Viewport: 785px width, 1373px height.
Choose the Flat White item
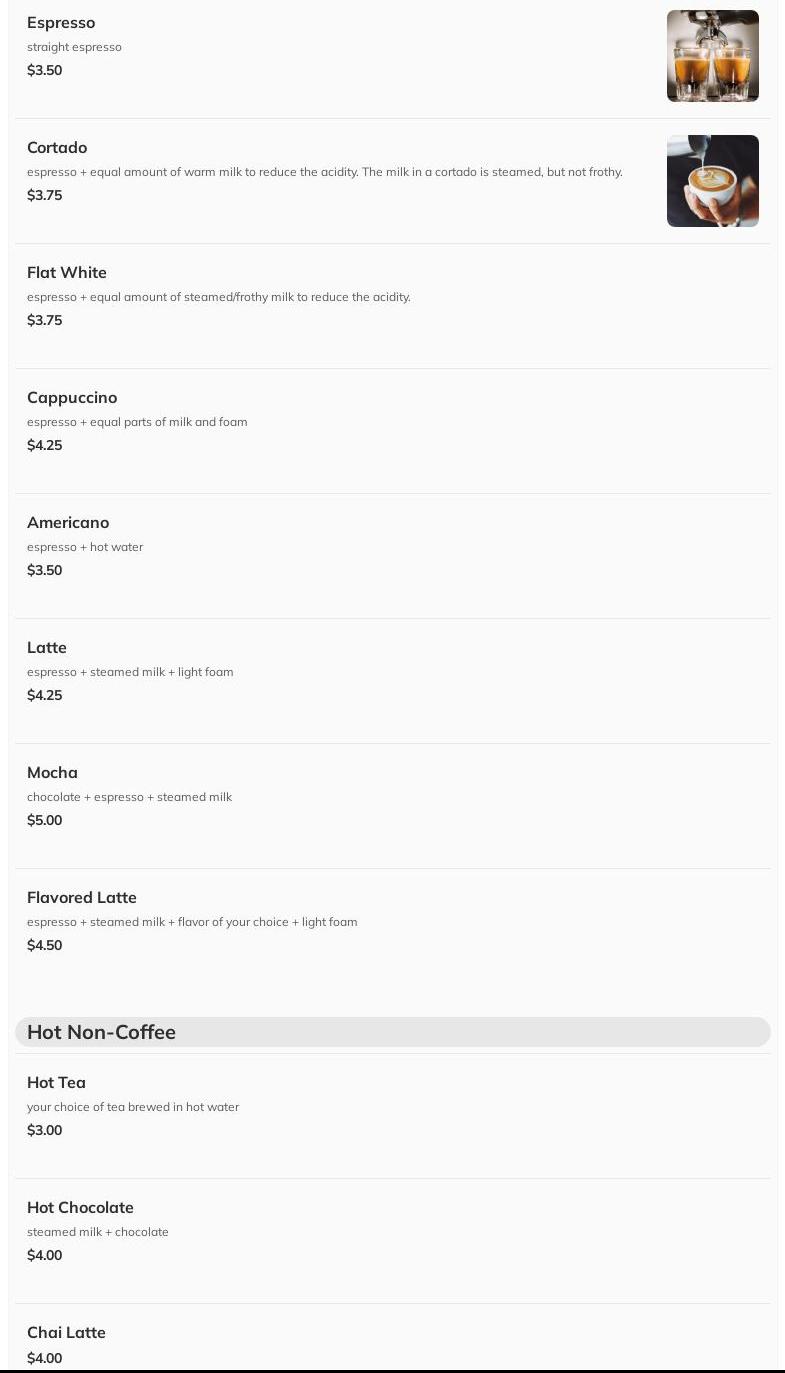pos(67,273)
